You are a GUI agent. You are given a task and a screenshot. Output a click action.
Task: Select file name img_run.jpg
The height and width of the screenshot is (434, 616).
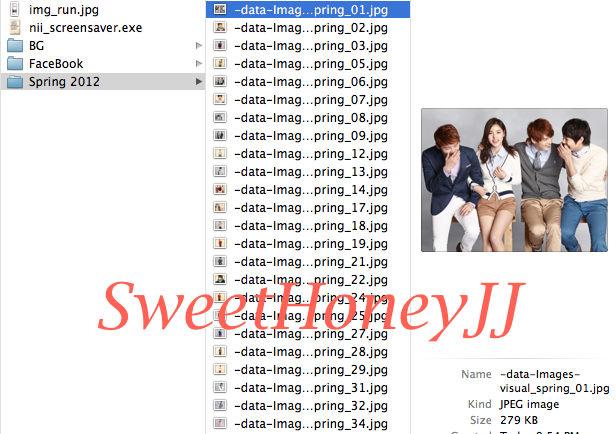(64, 10)
